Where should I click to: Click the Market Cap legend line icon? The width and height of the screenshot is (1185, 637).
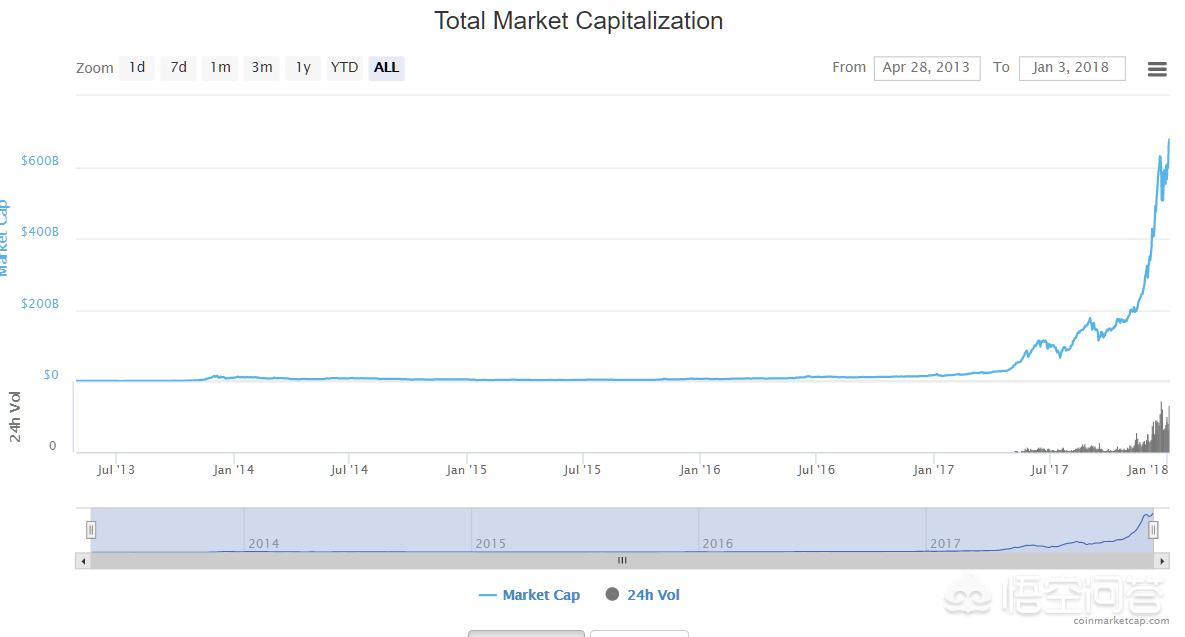point(488,595)
